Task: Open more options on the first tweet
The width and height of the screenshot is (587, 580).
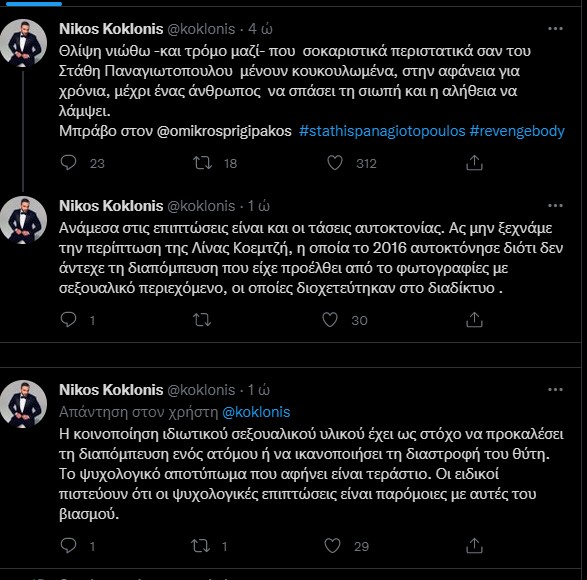Action: [x=555, y=29]
